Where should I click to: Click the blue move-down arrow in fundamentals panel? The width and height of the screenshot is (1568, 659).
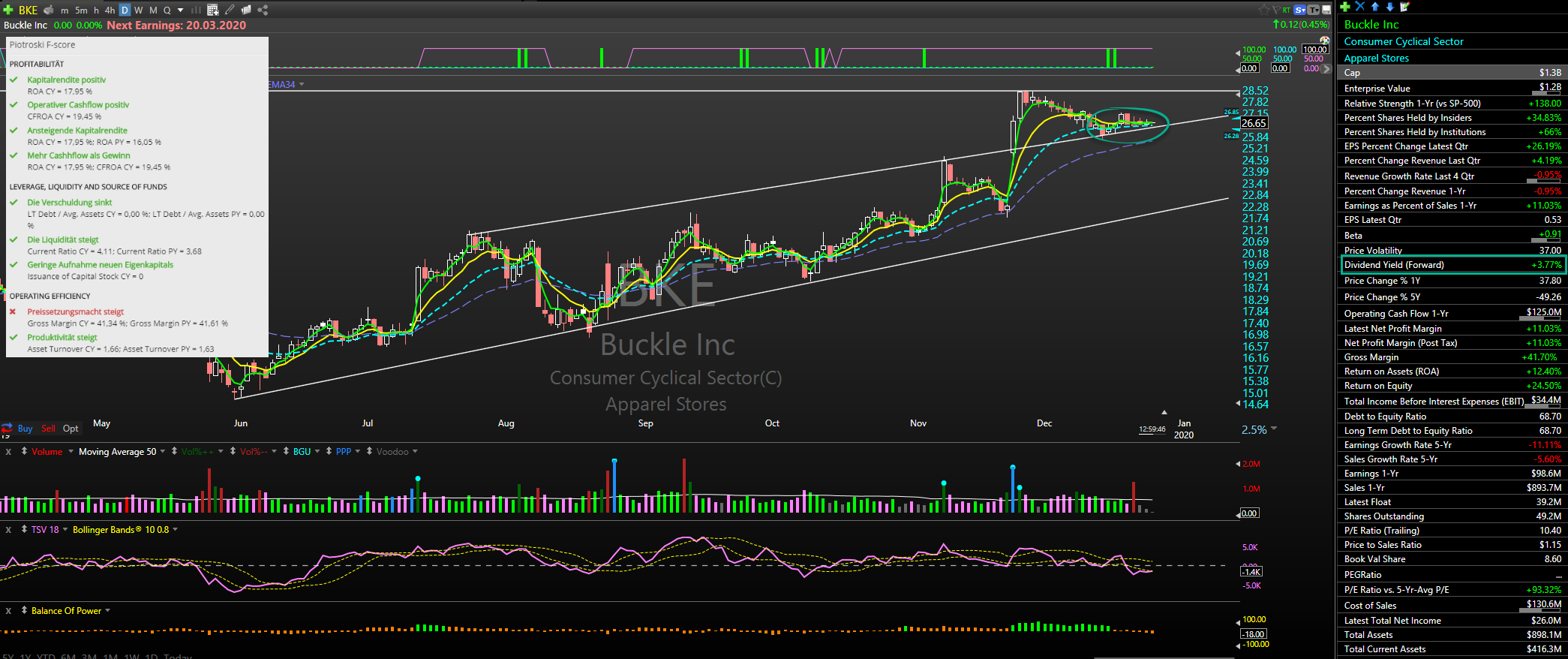pyautogui.click(x=1389, y=7)
